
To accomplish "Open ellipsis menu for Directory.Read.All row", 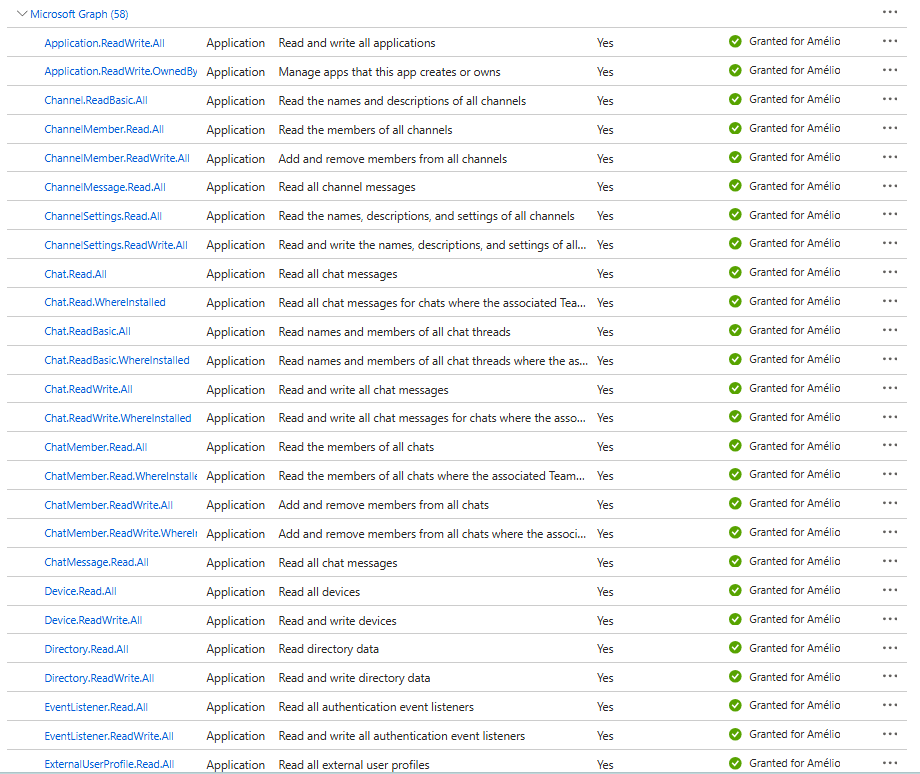I will 889,648.
